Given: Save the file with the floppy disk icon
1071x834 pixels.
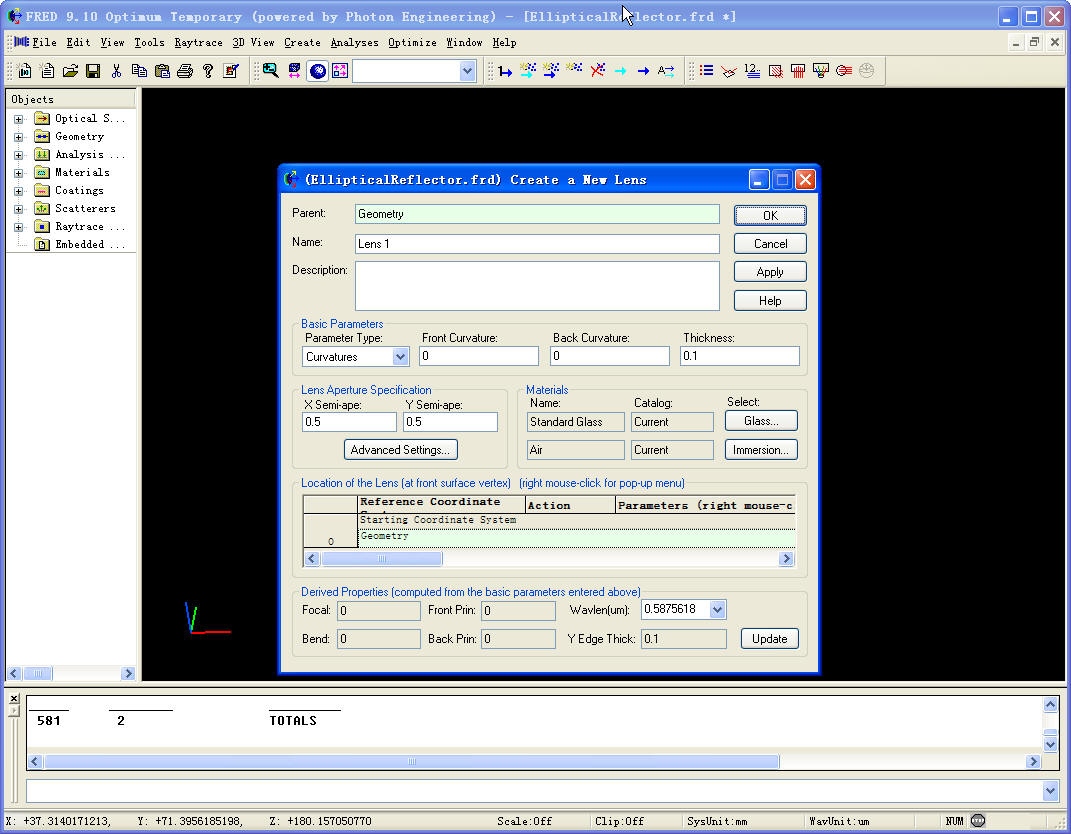Looking at the screenshot, I should click(x=93, y=70).
